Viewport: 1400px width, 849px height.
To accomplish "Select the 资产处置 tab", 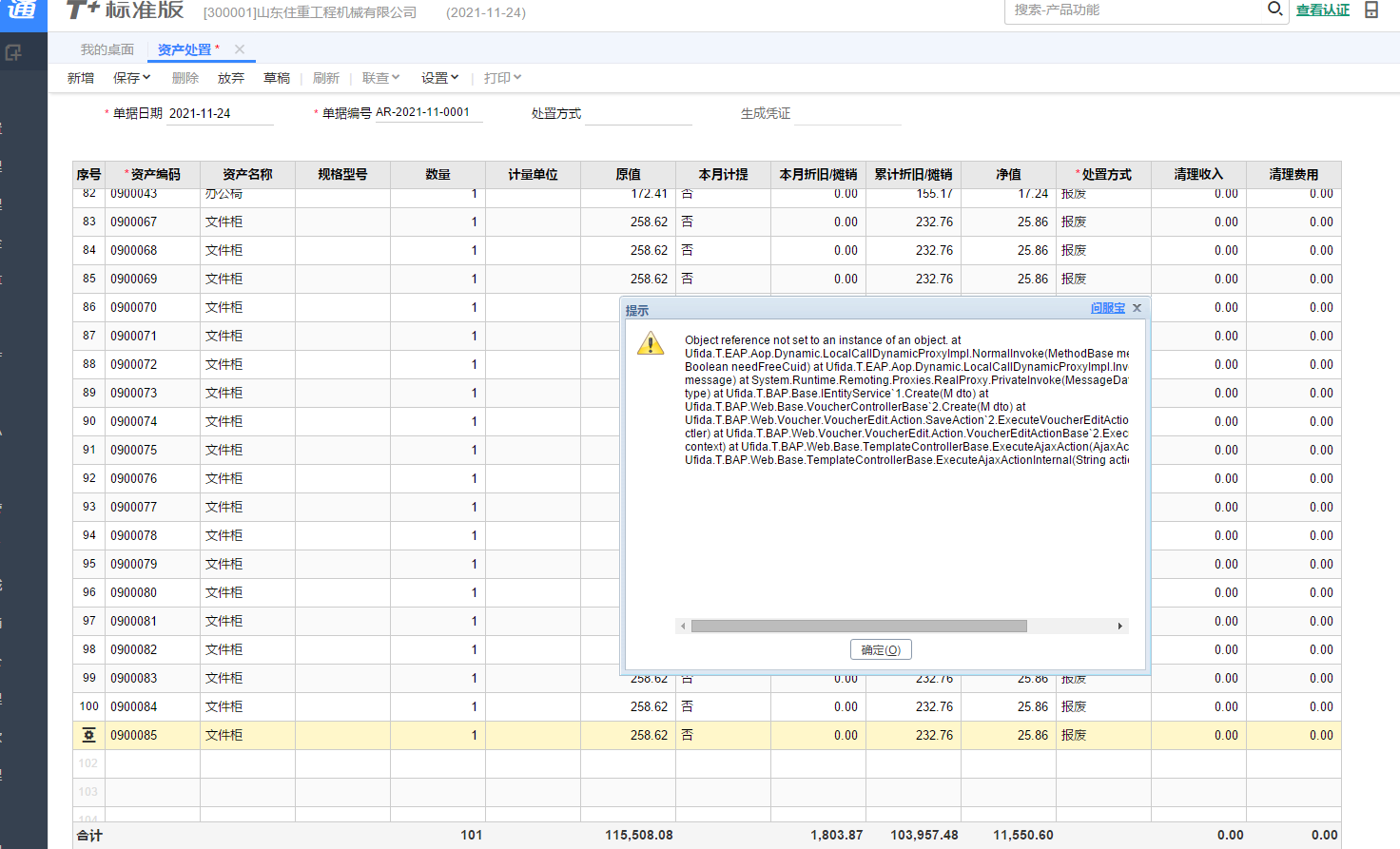I will 185,49.
